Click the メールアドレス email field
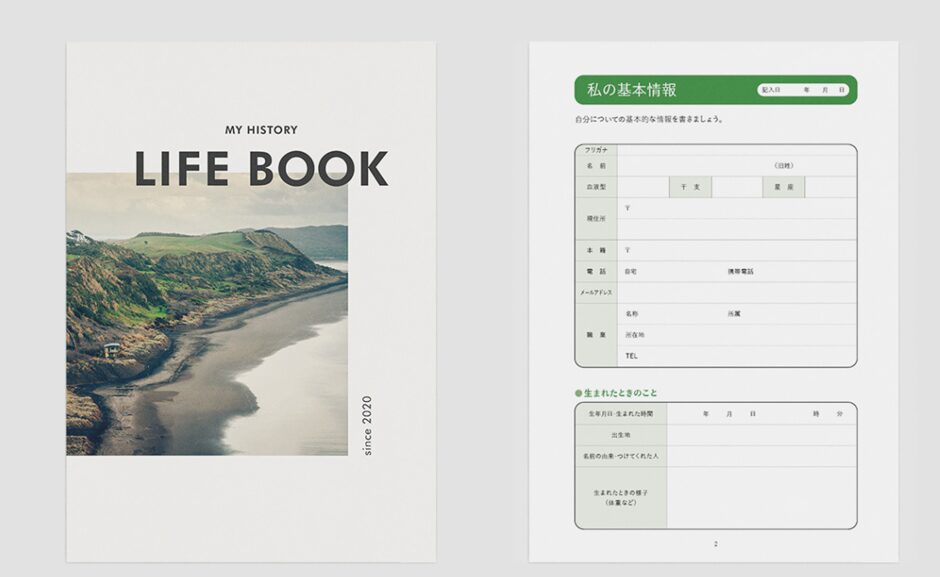 (735, 292)
